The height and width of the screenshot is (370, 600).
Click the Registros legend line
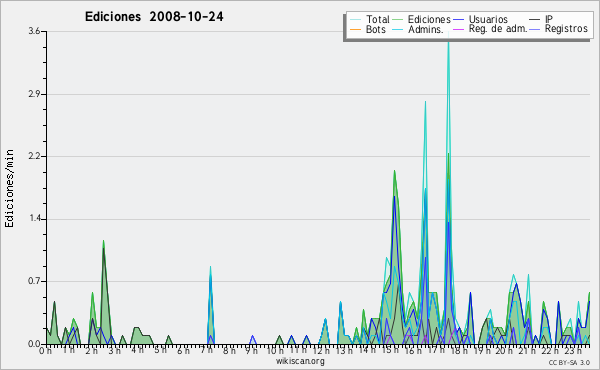point(535,29)
